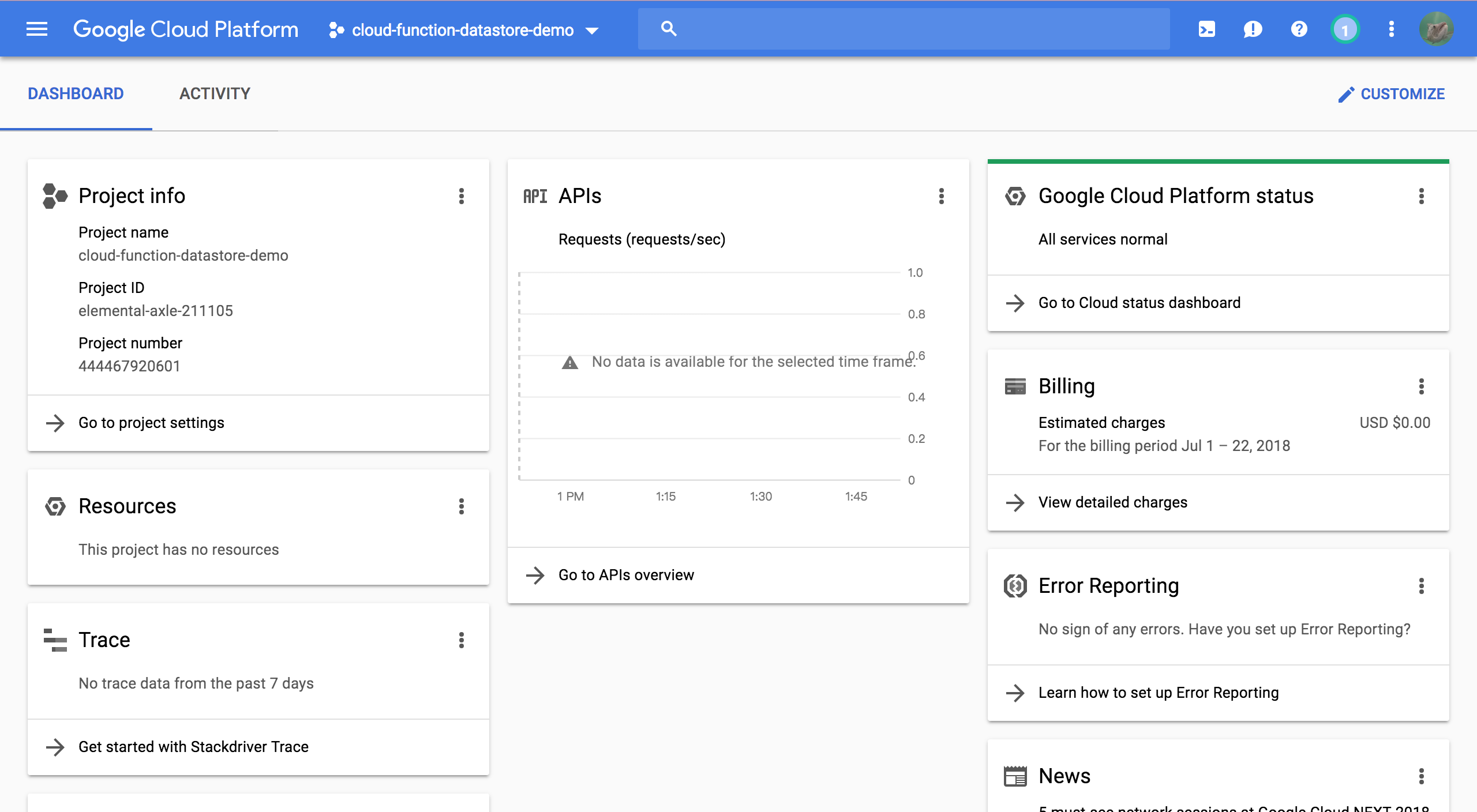Open Learn how to set up Error Reporting

click(1158, 693)
